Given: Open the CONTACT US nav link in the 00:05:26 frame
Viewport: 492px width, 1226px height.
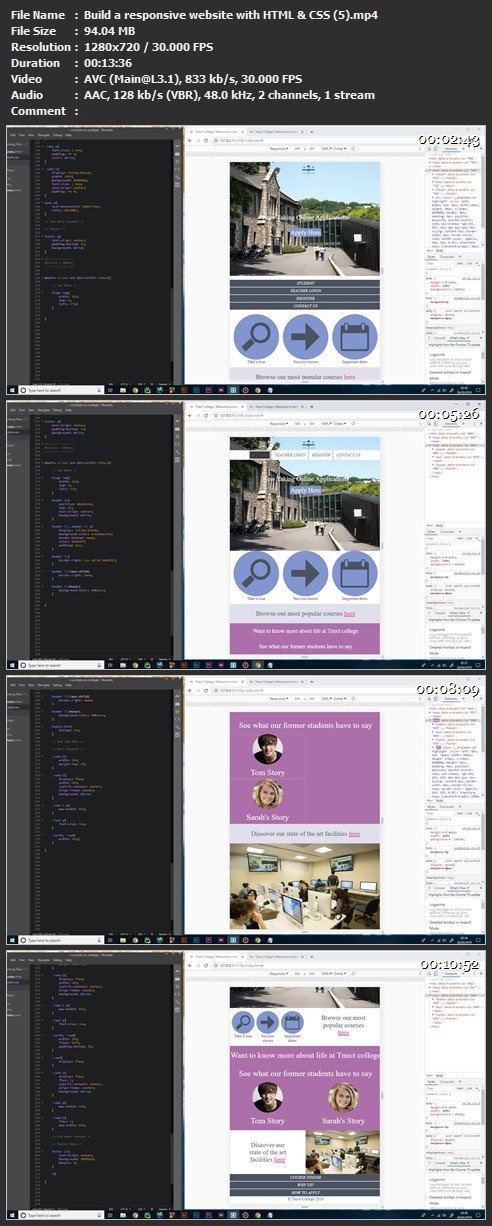Looking at the screenshot, I should (348, 455).
